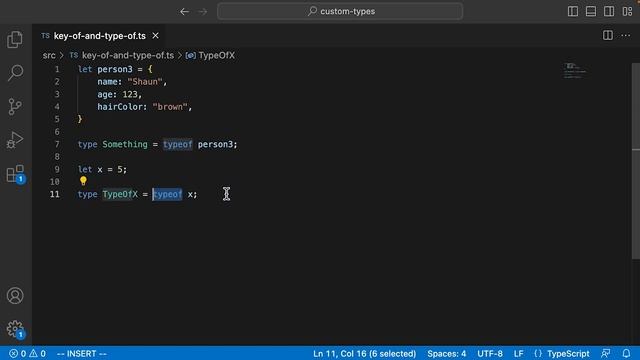Screen dimensions: 640x360
Task: Open the Manage gear settings icon
Action: (16, 329)
